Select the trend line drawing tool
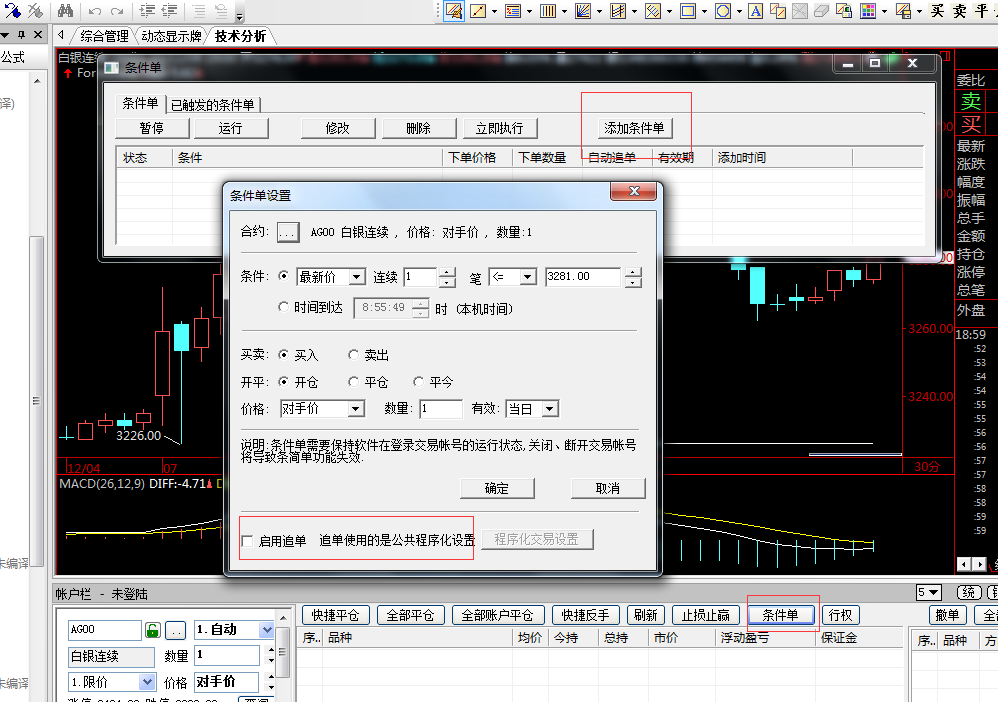 coord(478,11)
